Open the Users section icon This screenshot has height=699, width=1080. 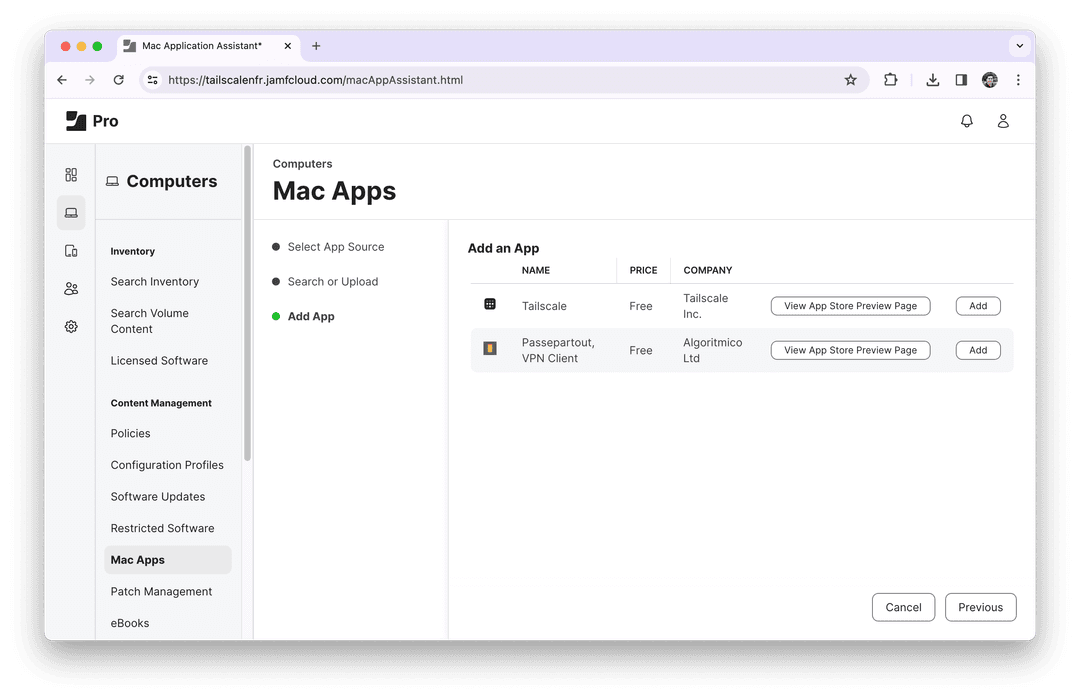[x=70, y=288]
